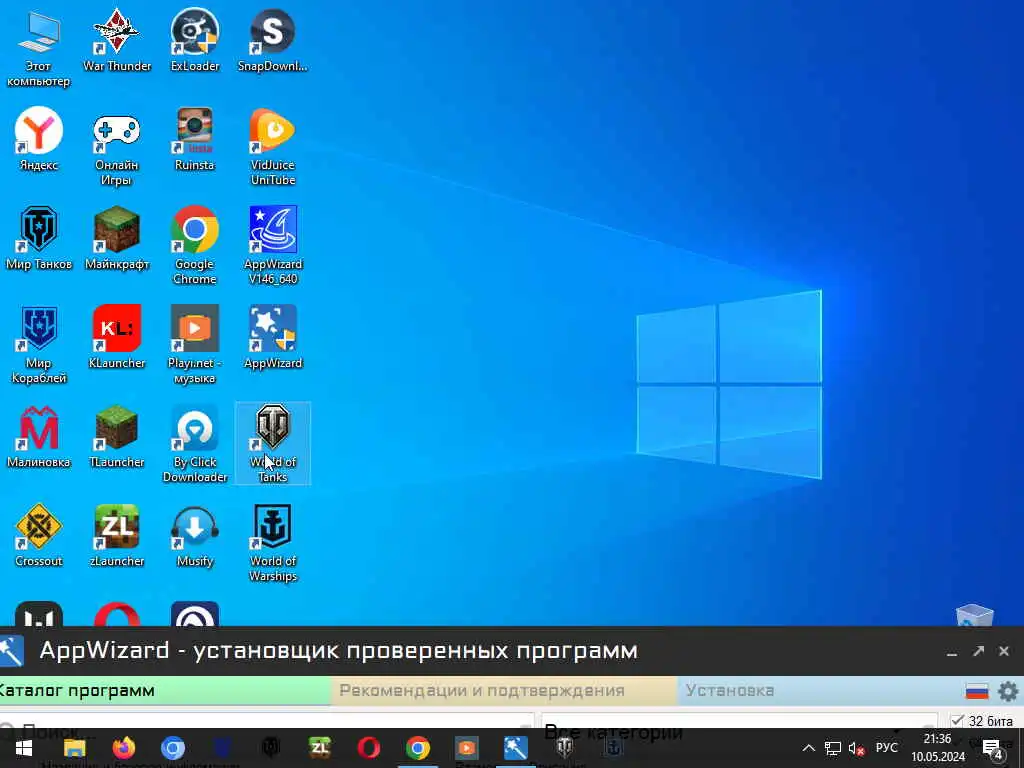Open the network tray icon
The image size is (1024, 768).
click(833, 748)
